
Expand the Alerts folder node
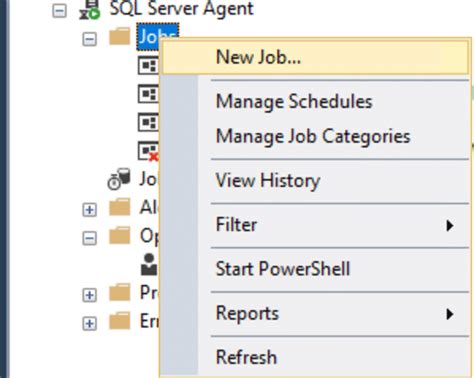89,210
